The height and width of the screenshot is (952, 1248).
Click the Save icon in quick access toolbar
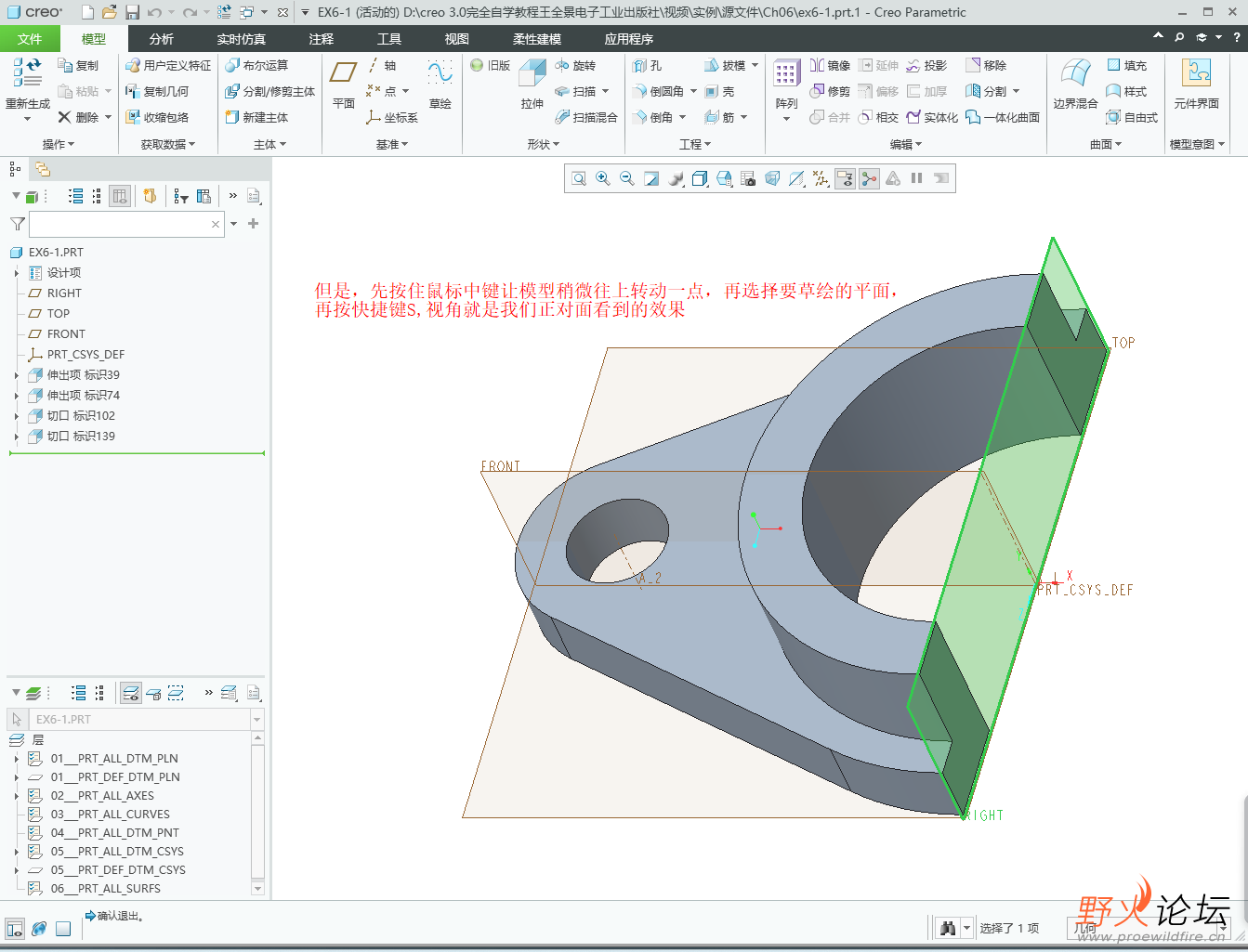point(132,12)
